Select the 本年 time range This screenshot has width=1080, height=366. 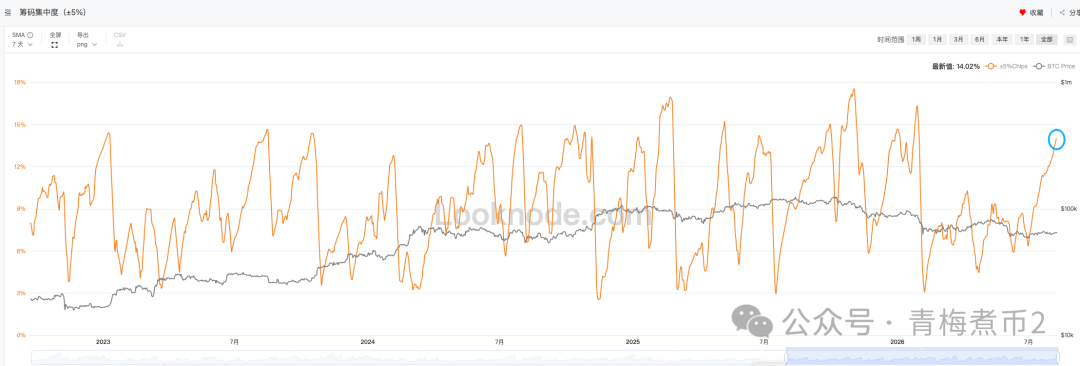click(x=1002, y=39)
